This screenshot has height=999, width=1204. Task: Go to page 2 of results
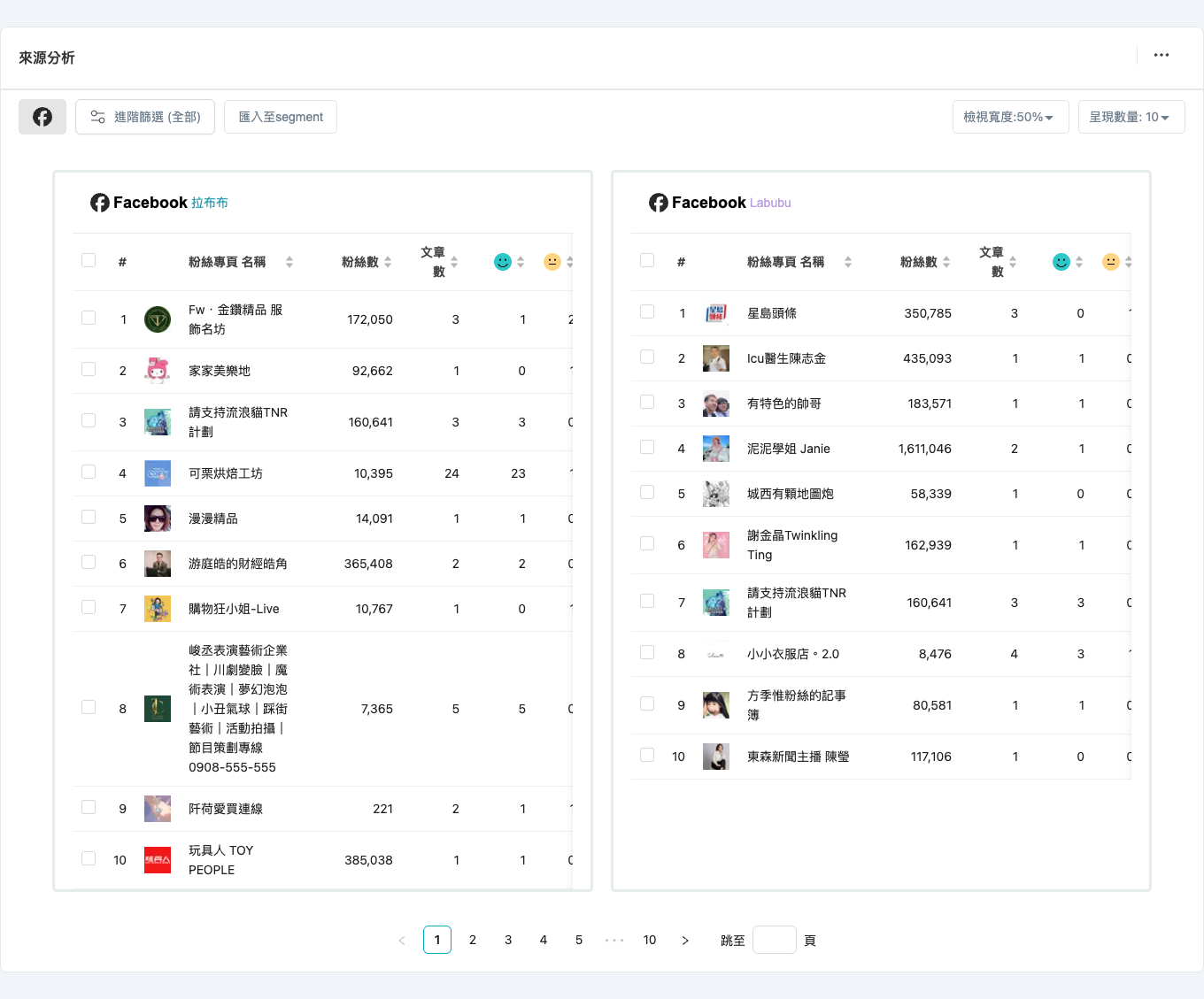[473, 940]
